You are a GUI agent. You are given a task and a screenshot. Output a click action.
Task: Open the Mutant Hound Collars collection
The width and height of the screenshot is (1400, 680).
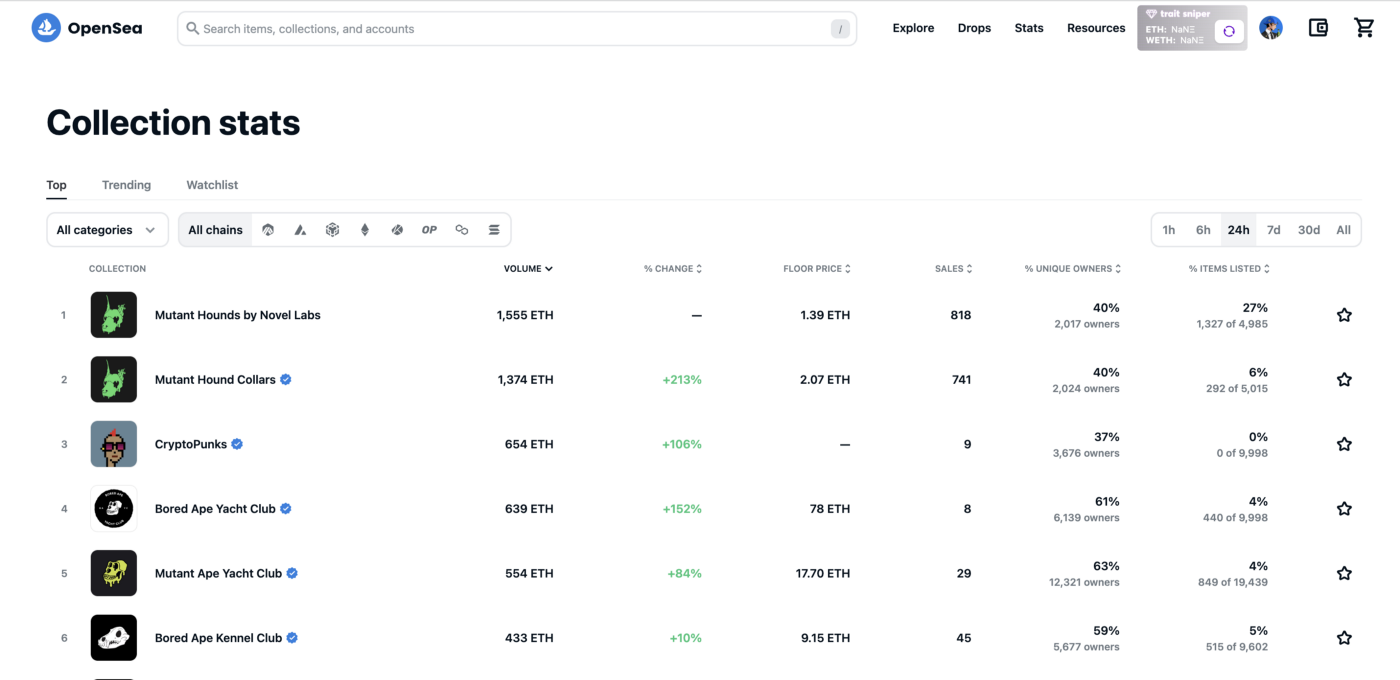215,380
